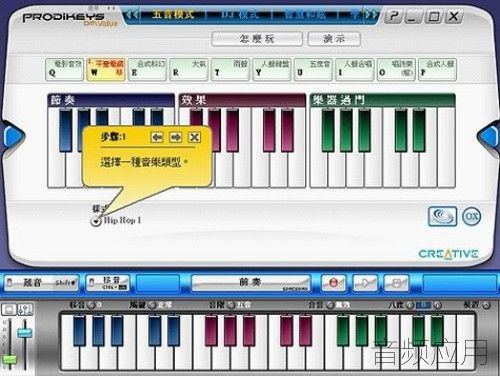Go to next tutorial step arrow
The width and height of the screenshot is (500, 376).
pyautogui.click(x=176, y=137)
